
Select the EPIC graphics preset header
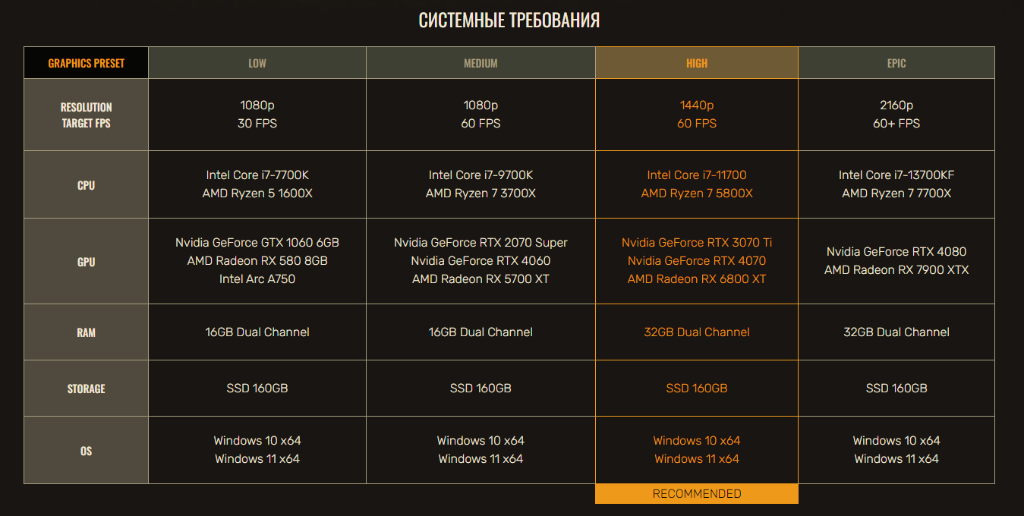(896, 63)
